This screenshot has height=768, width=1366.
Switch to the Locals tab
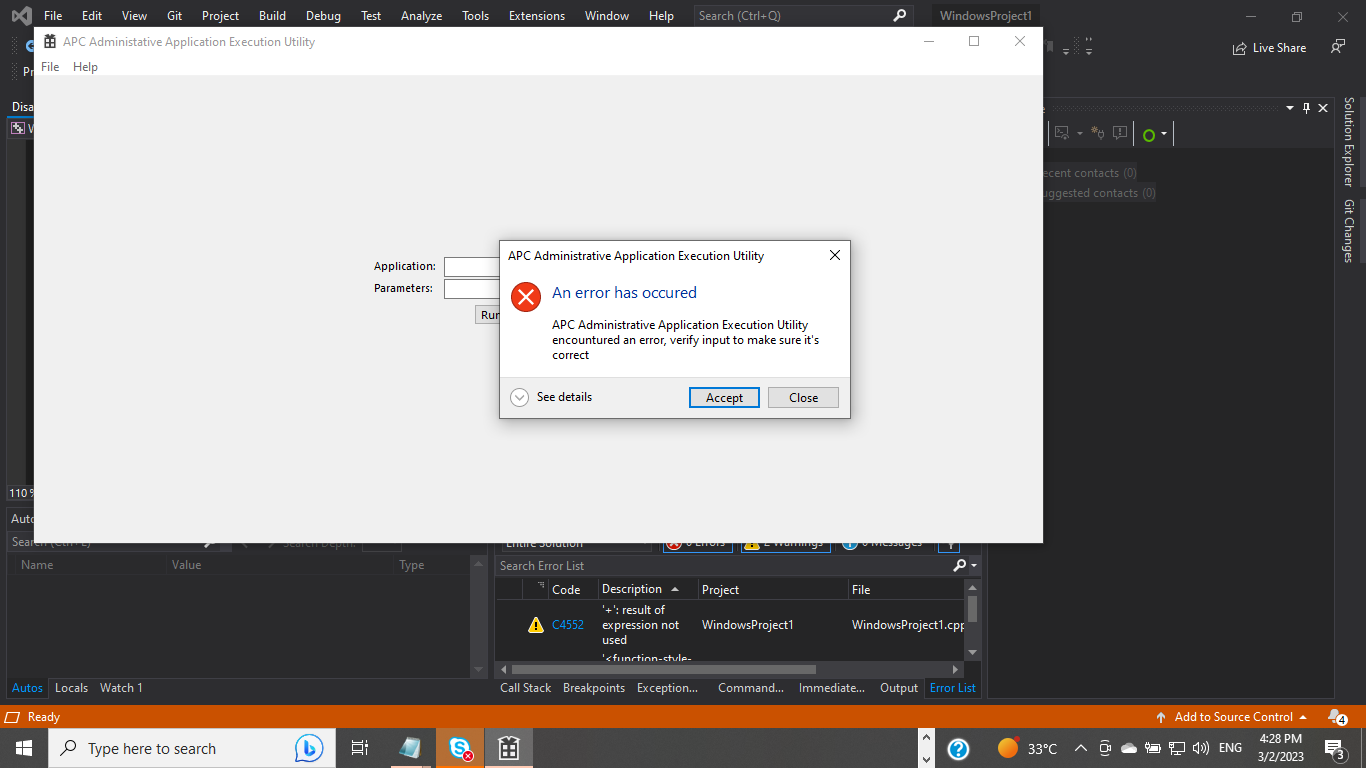pyautogui.click(x=71, y=688)
